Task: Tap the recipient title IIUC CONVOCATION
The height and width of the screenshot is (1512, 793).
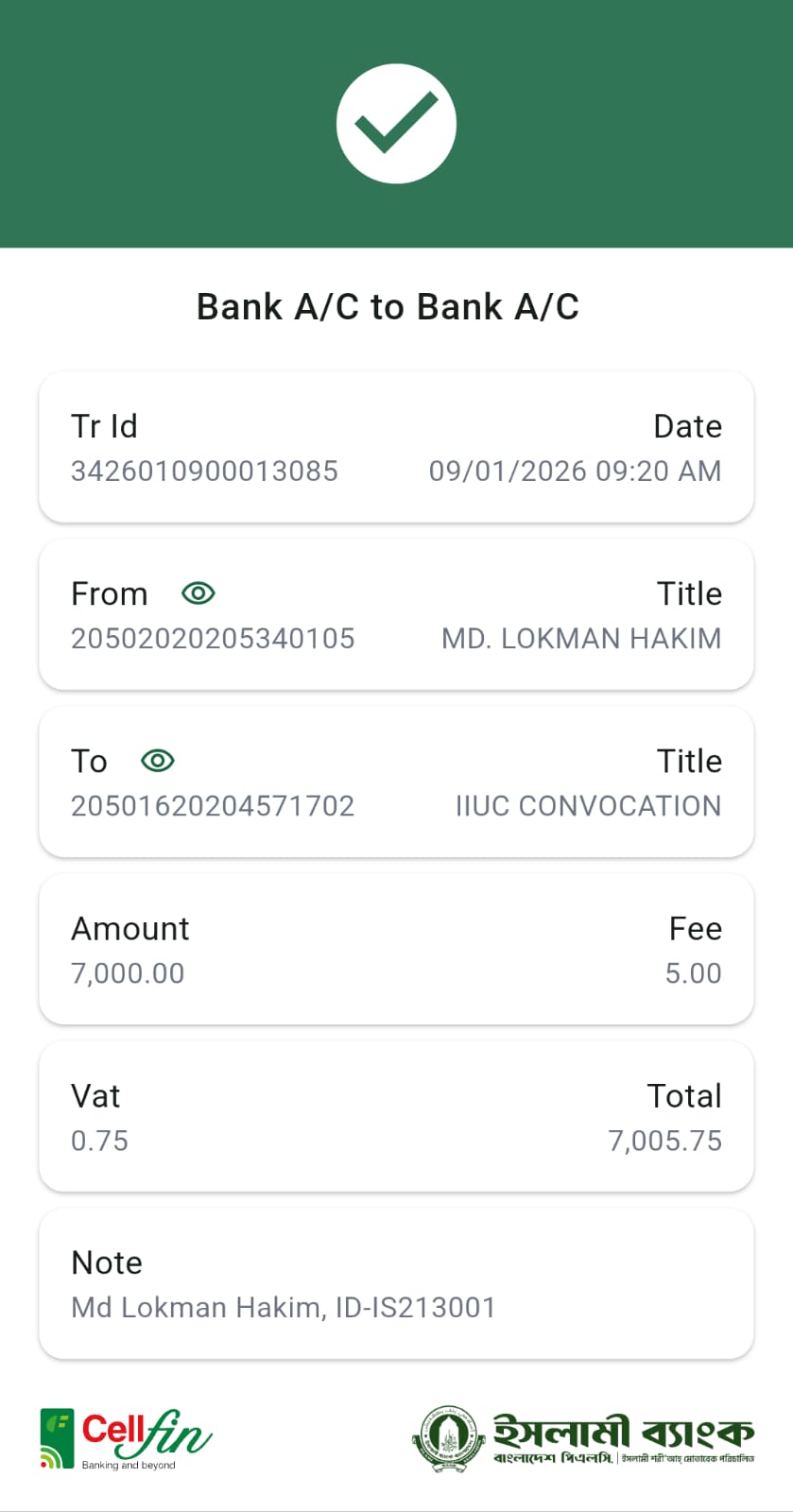Action: [x=588, y=806]
